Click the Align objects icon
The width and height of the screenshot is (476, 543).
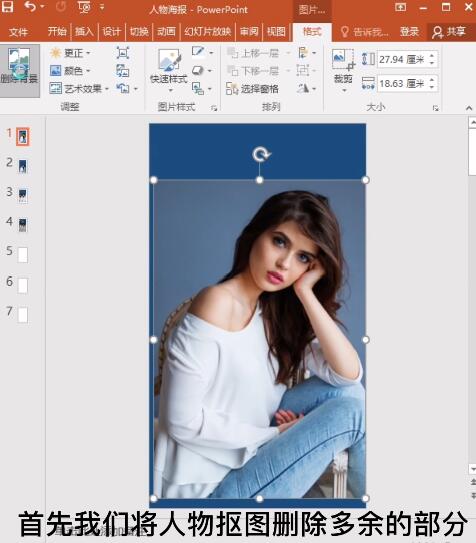(x=303, y=53)
